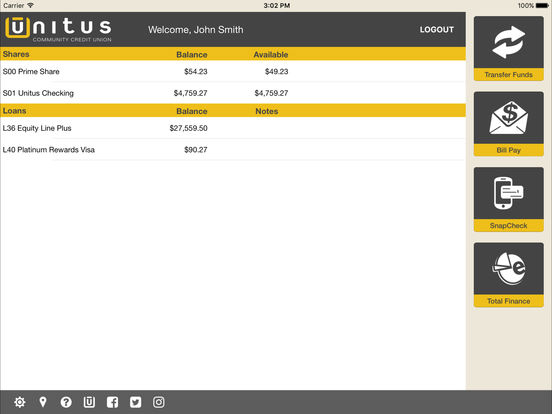
Task: Launch SnapCheck mobile deposit
Action: click(508, 200)
